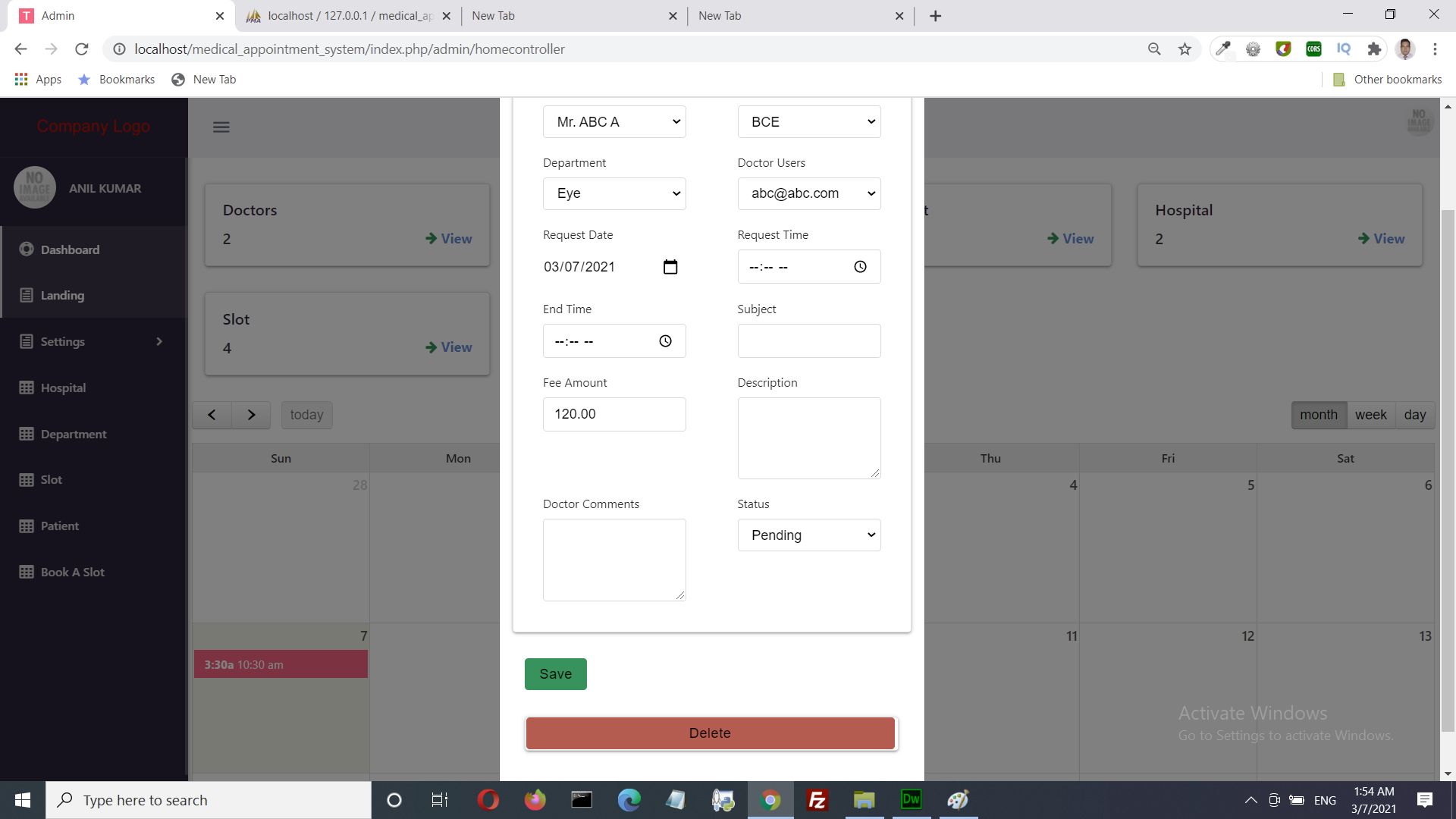1456x819 pixels.
Task: Click the green Save button
Action: (555, 674)
